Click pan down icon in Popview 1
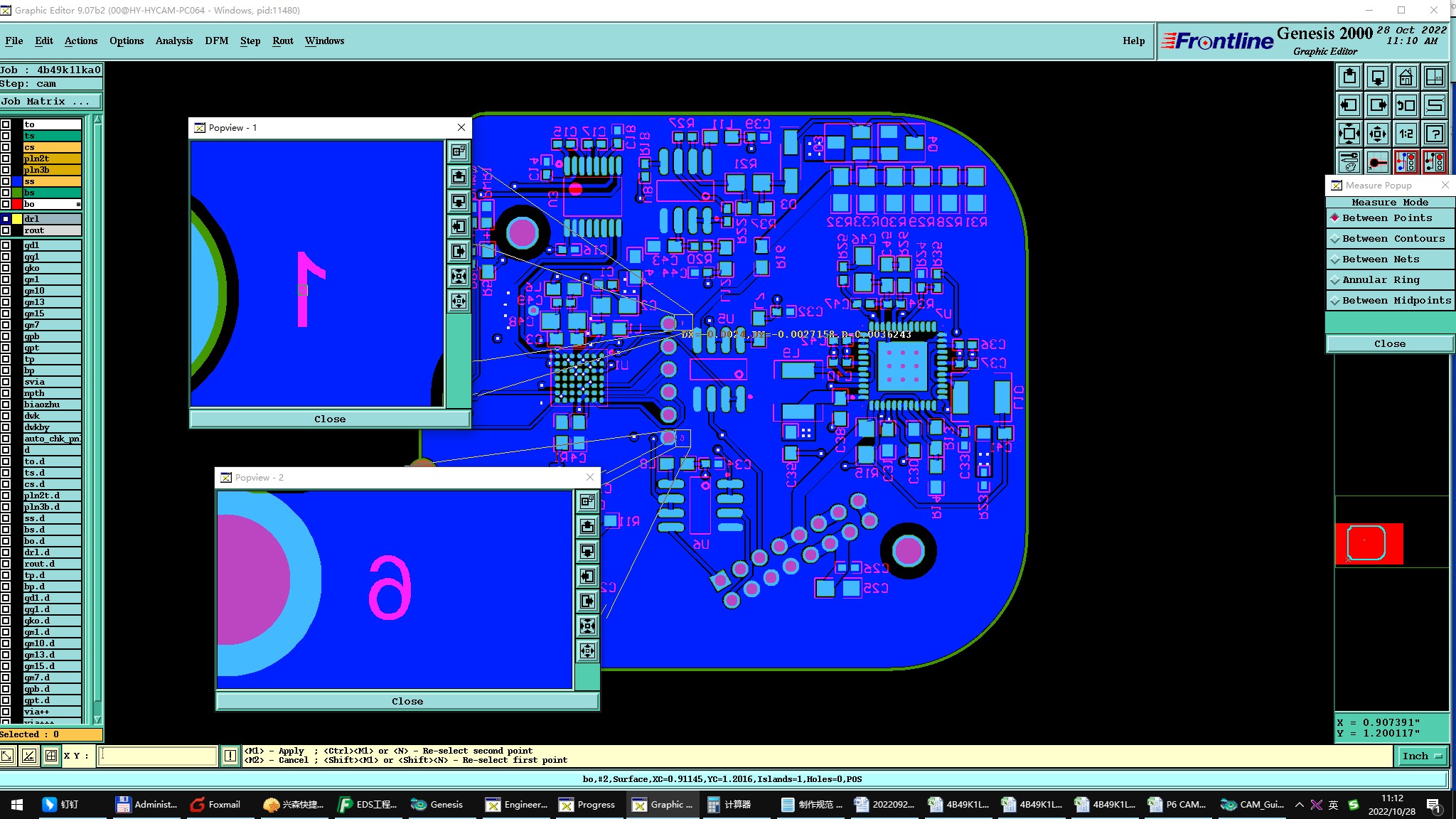1456x819 pixels. [x=459, y=201]
